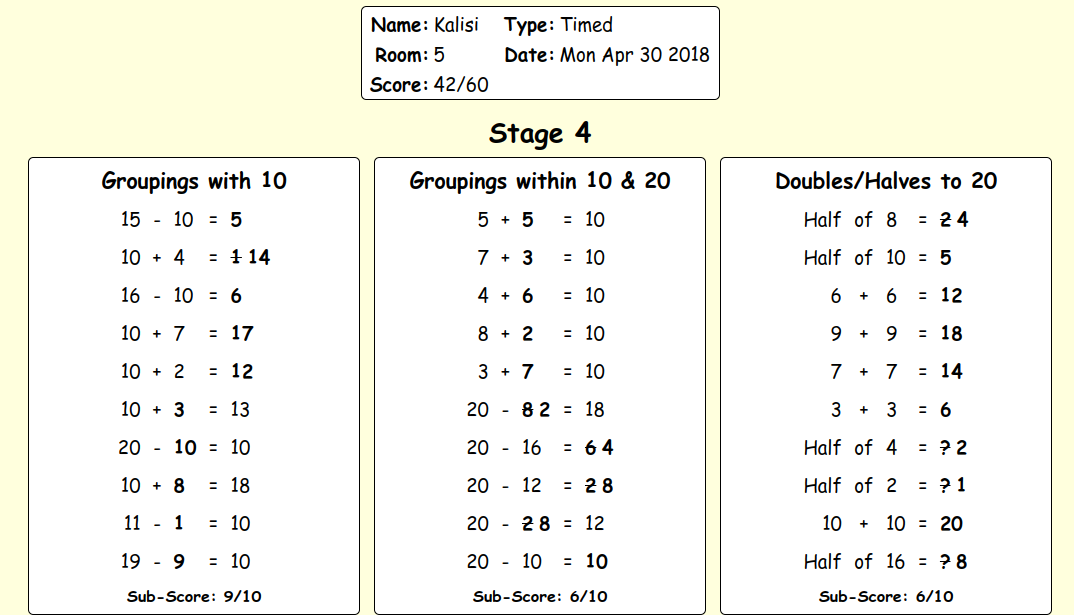Click the Stage 4 heading
The width and height of the screenshot is (1074, 615).
pyautogui.click(x=540, y=134)
